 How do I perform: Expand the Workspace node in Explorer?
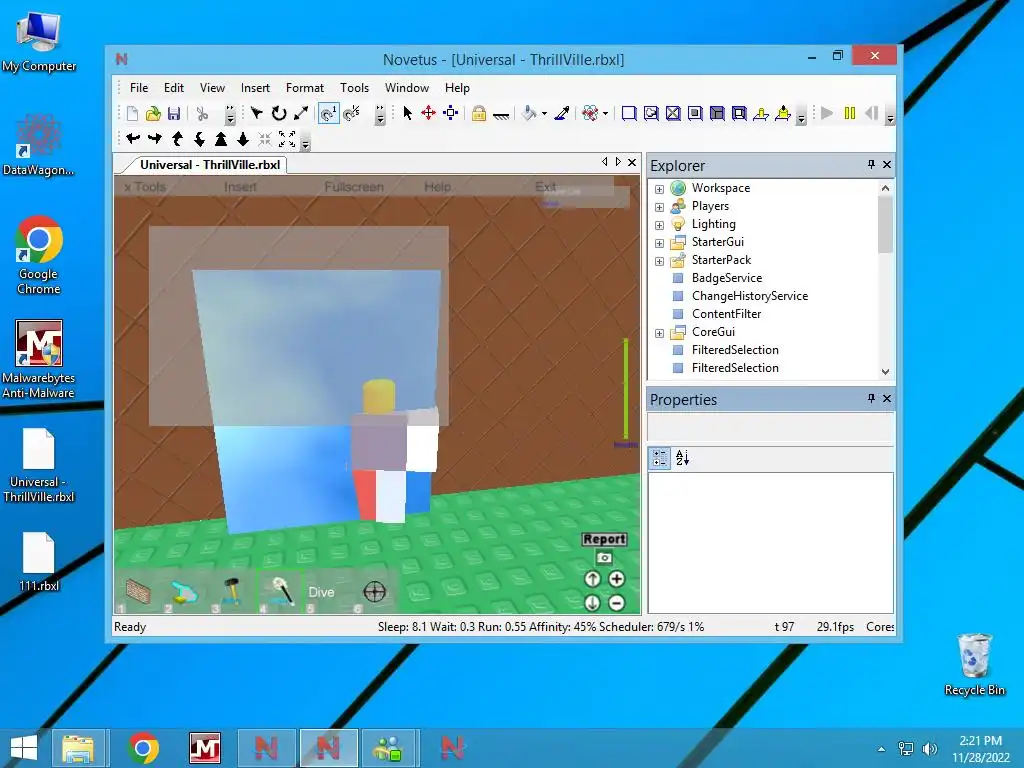660,189
